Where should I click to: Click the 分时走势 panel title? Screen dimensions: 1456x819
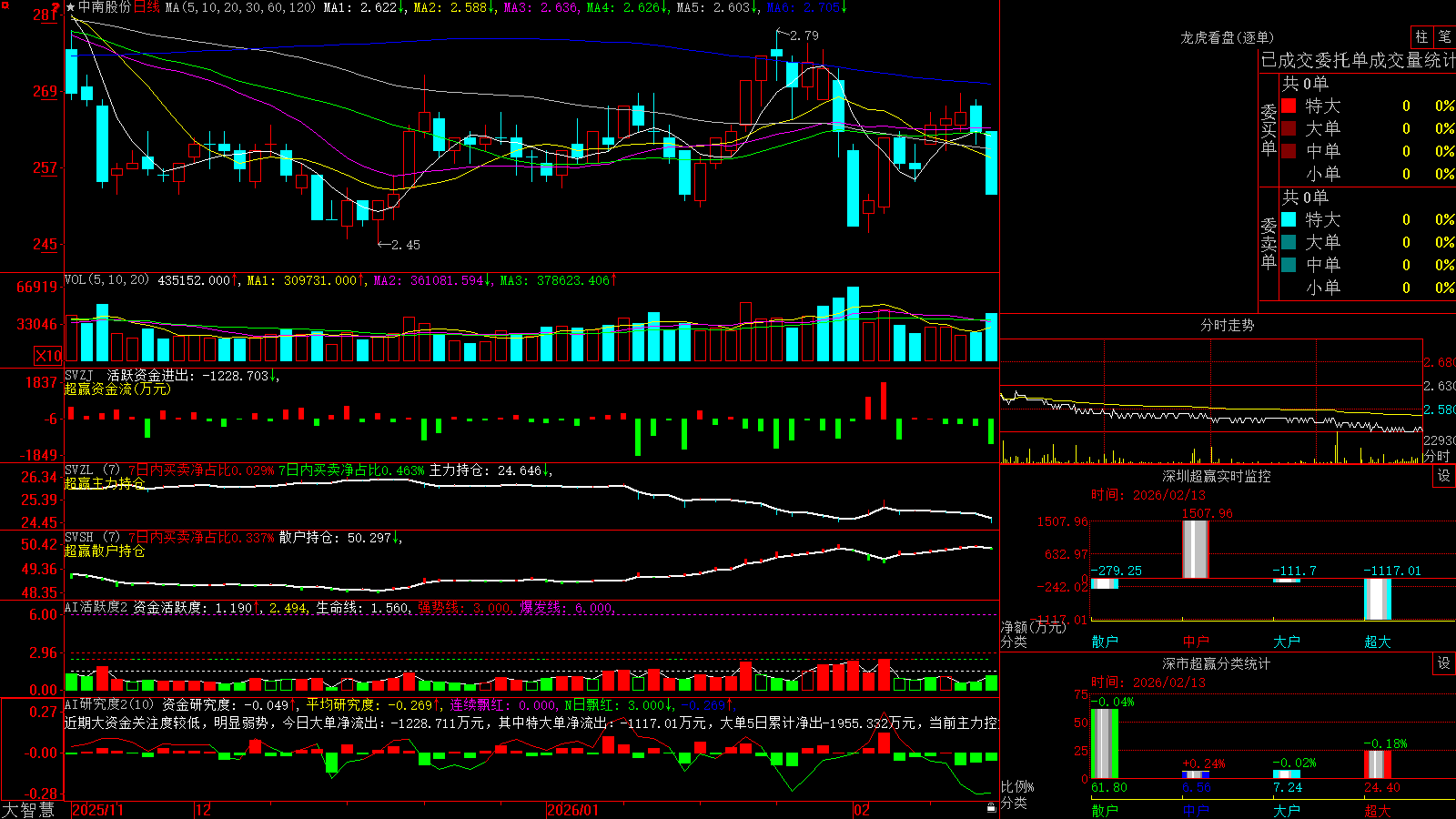pos(1227,325)
